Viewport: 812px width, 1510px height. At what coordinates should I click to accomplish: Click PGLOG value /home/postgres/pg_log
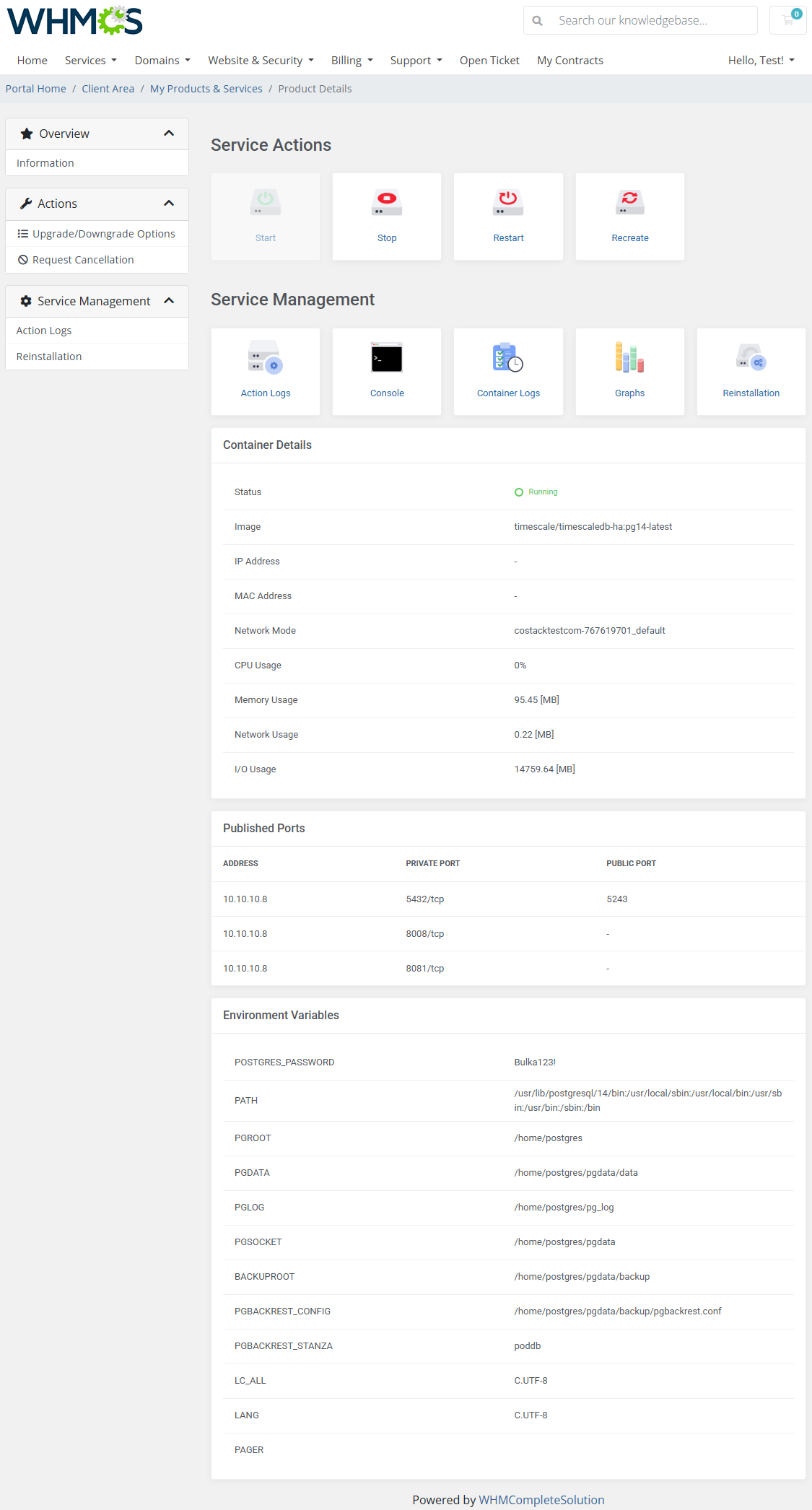click(x=564, y=1208)
